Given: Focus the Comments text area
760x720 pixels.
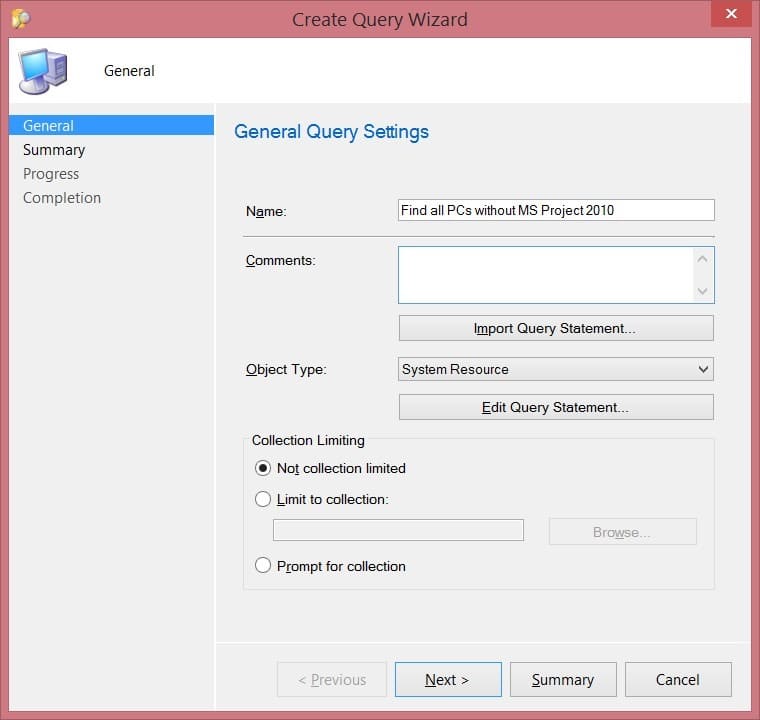Looking at the screenshot, I should pos(545,275).
